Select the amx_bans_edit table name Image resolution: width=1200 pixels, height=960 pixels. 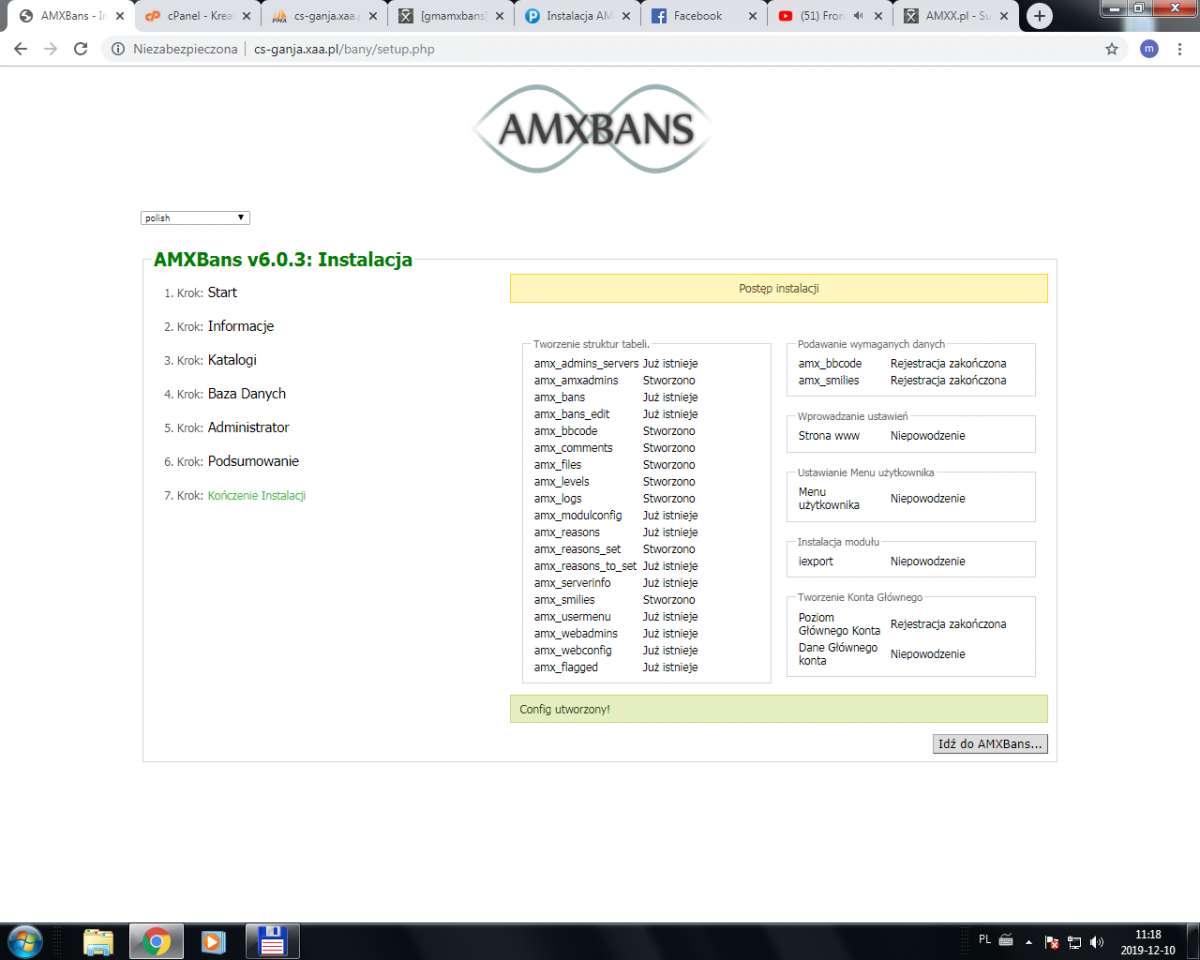572,414
